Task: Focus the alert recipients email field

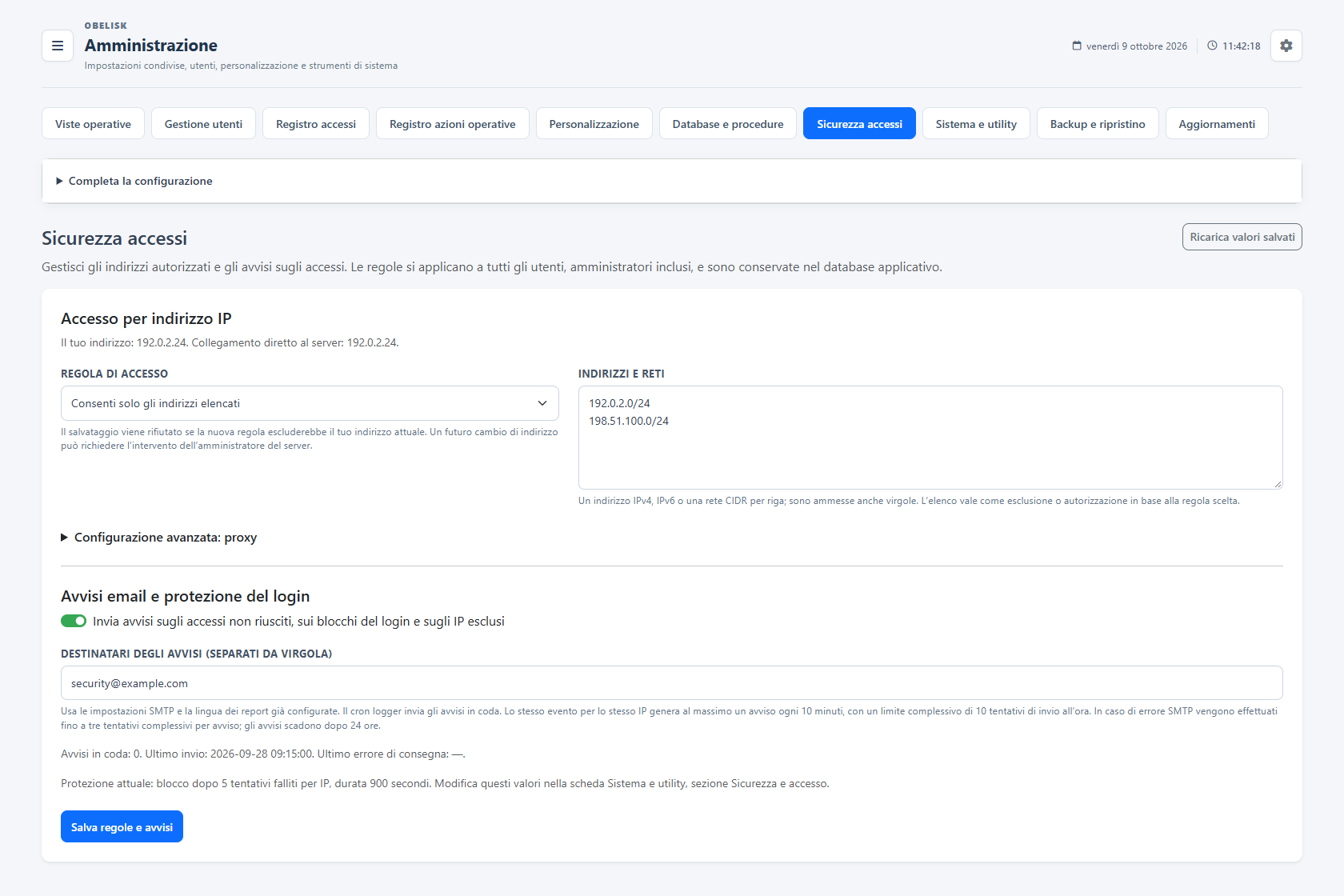Action: (x=672, y=683)
